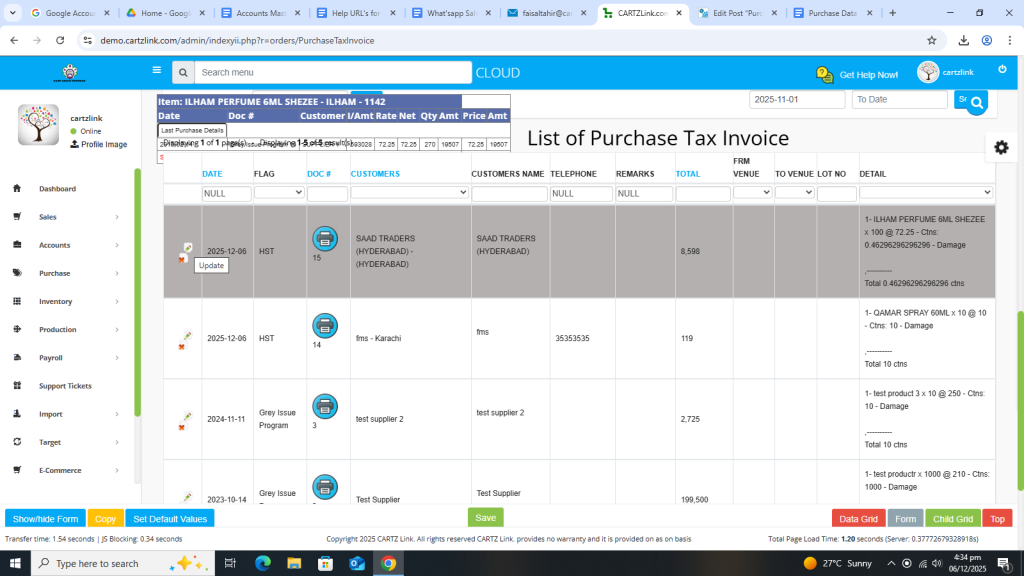
Task: Click the print icon for fms - Karachi invoice
Action: click(325, 325)
